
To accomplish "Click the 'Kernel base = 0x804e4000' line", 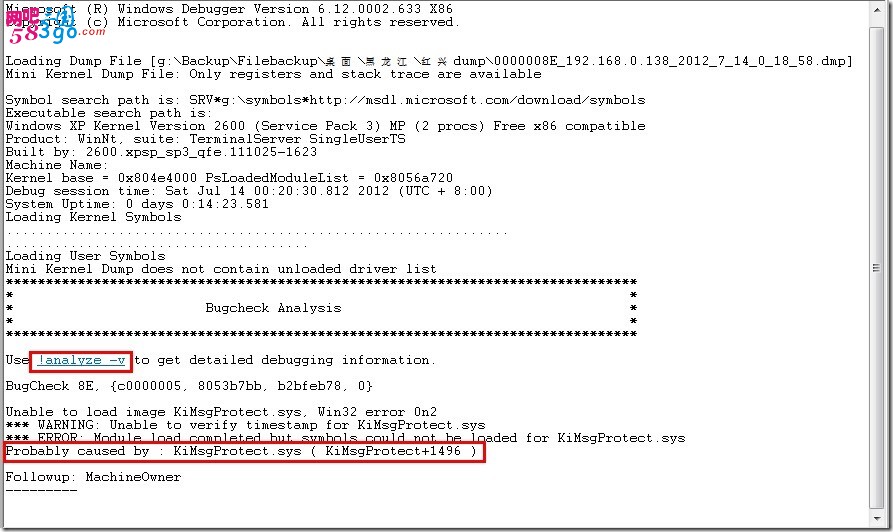I will pos(229,178).
